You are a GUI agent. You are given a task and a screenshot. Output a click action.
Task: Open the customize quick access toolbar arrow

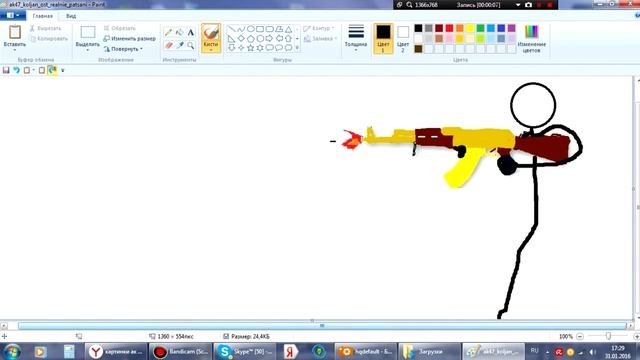point(62,70)
